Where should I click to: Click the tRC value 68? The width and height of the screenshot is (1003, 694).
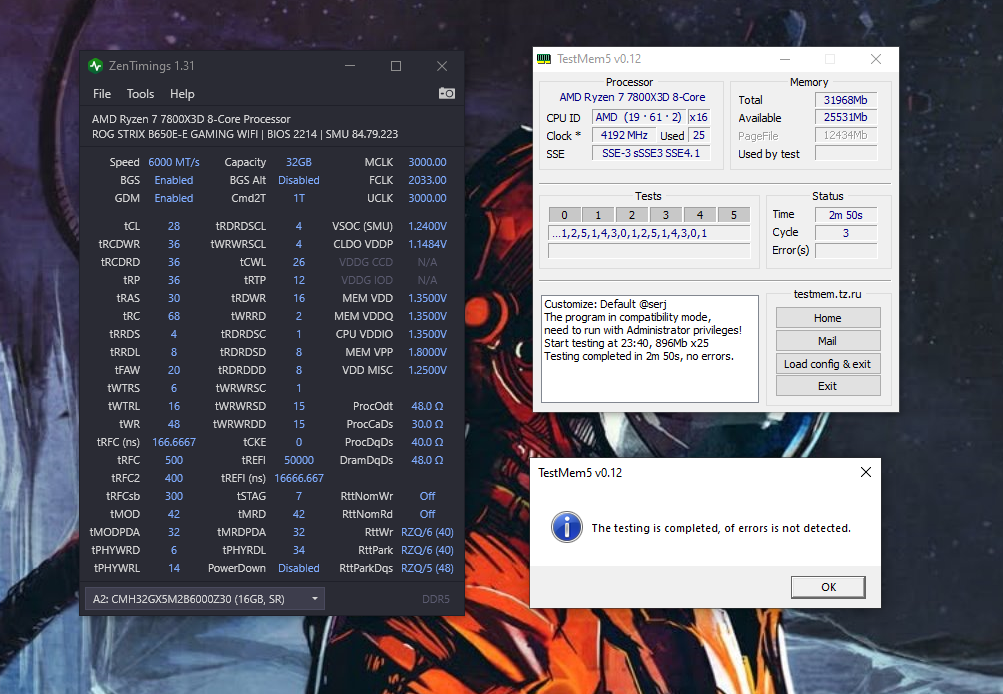coord(174,316)
